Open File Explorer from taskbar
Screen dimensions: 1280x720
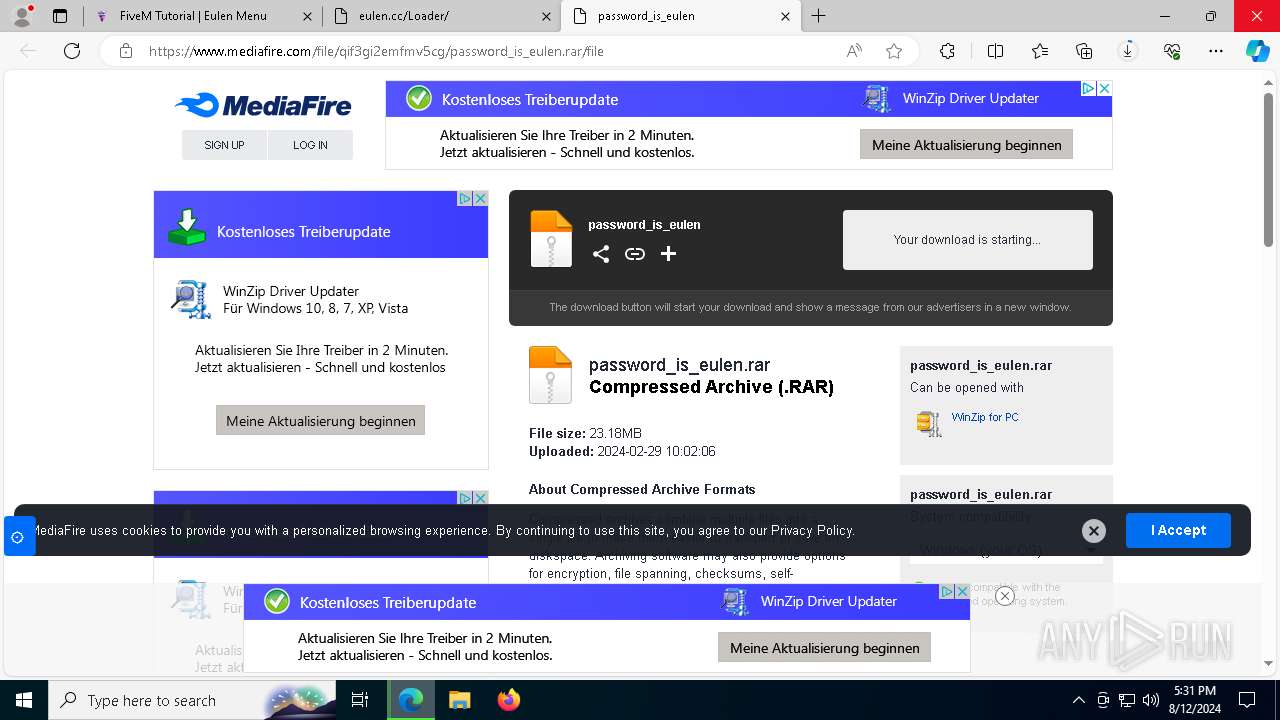[x=459, y=700]
